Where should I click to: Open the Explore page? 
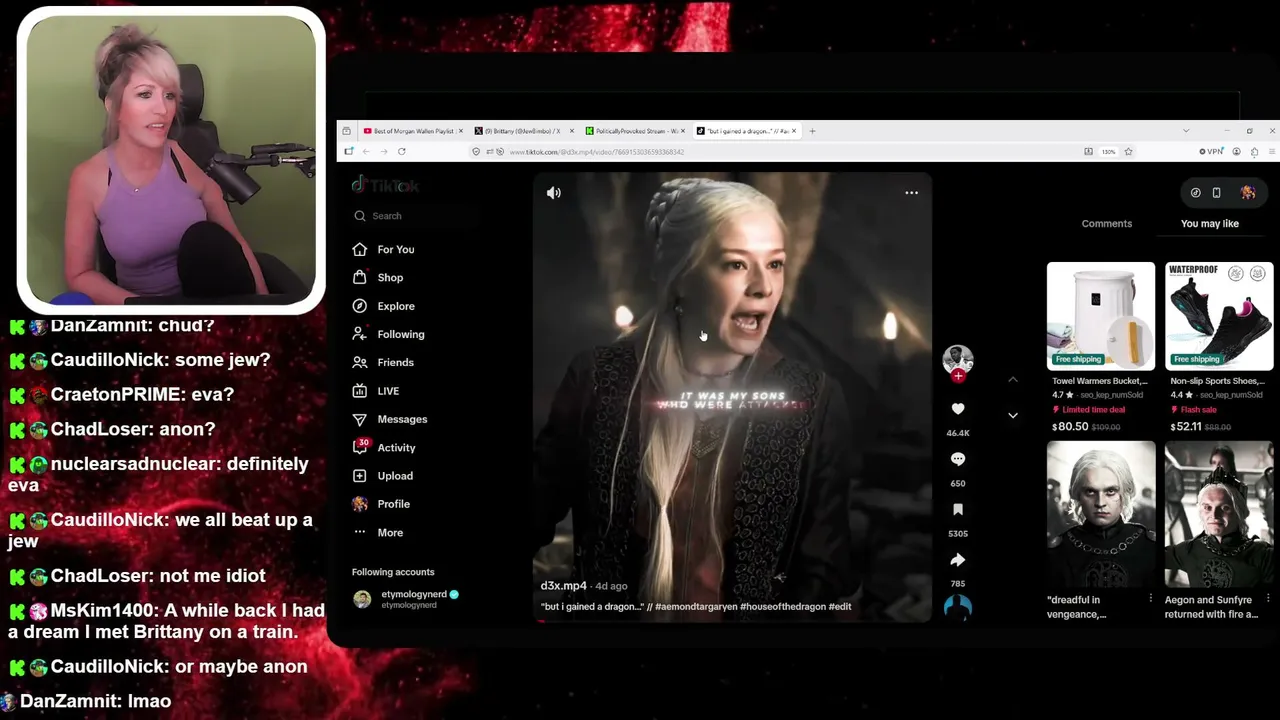click(384, 306)
